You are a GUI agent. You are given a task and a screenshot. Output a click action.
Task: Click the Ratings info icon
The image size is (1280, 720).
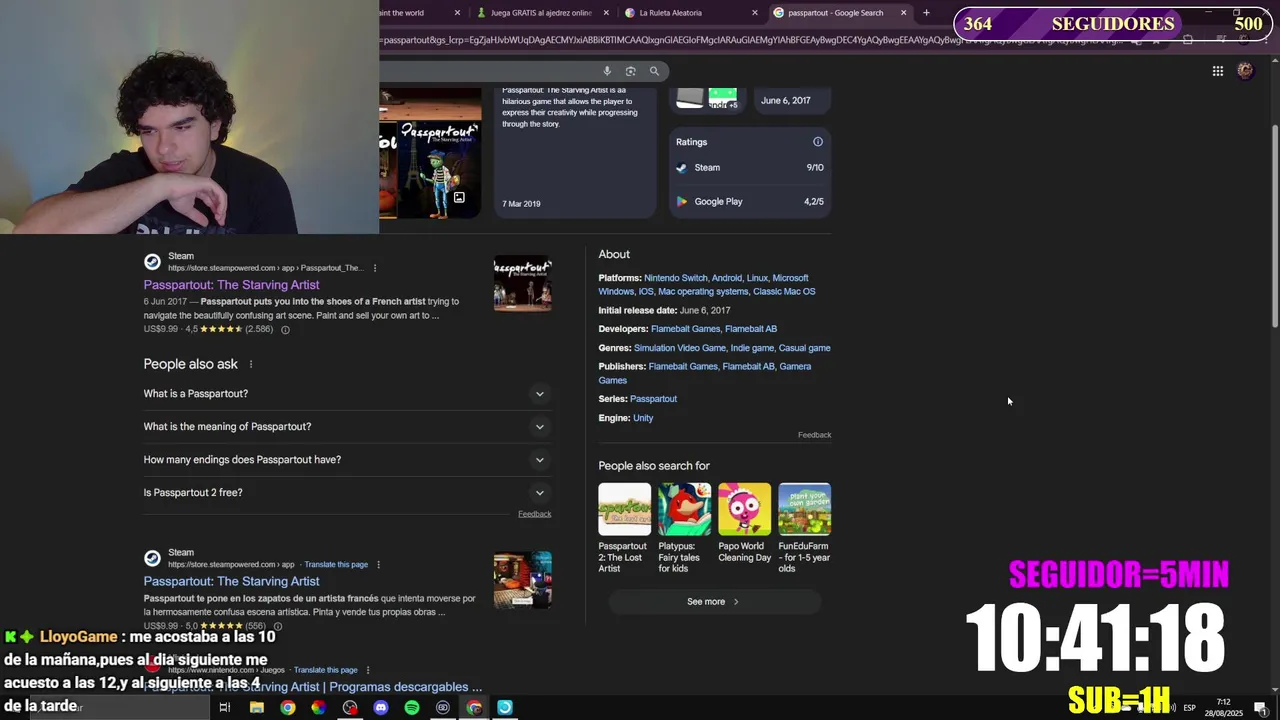[818, 142]
